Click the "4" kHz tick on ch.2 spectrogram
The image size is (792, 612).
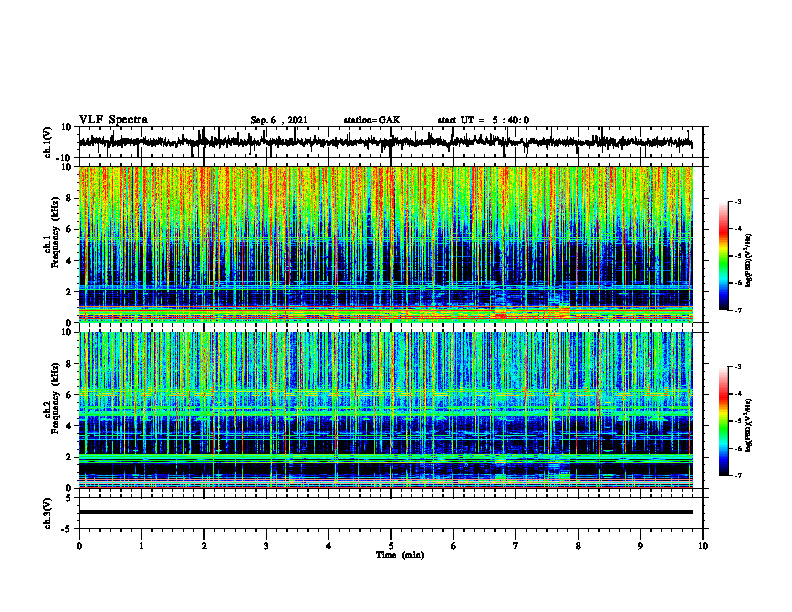pos(70,426)
